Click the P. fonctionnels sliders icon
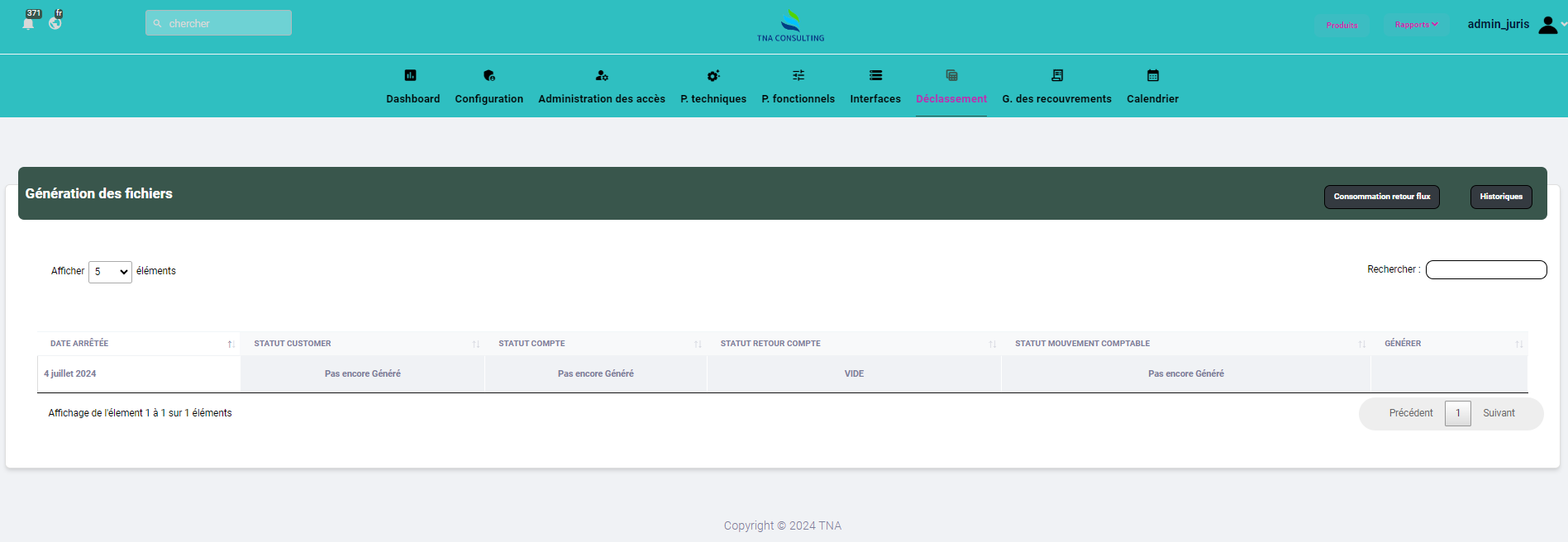 point(798,75)
